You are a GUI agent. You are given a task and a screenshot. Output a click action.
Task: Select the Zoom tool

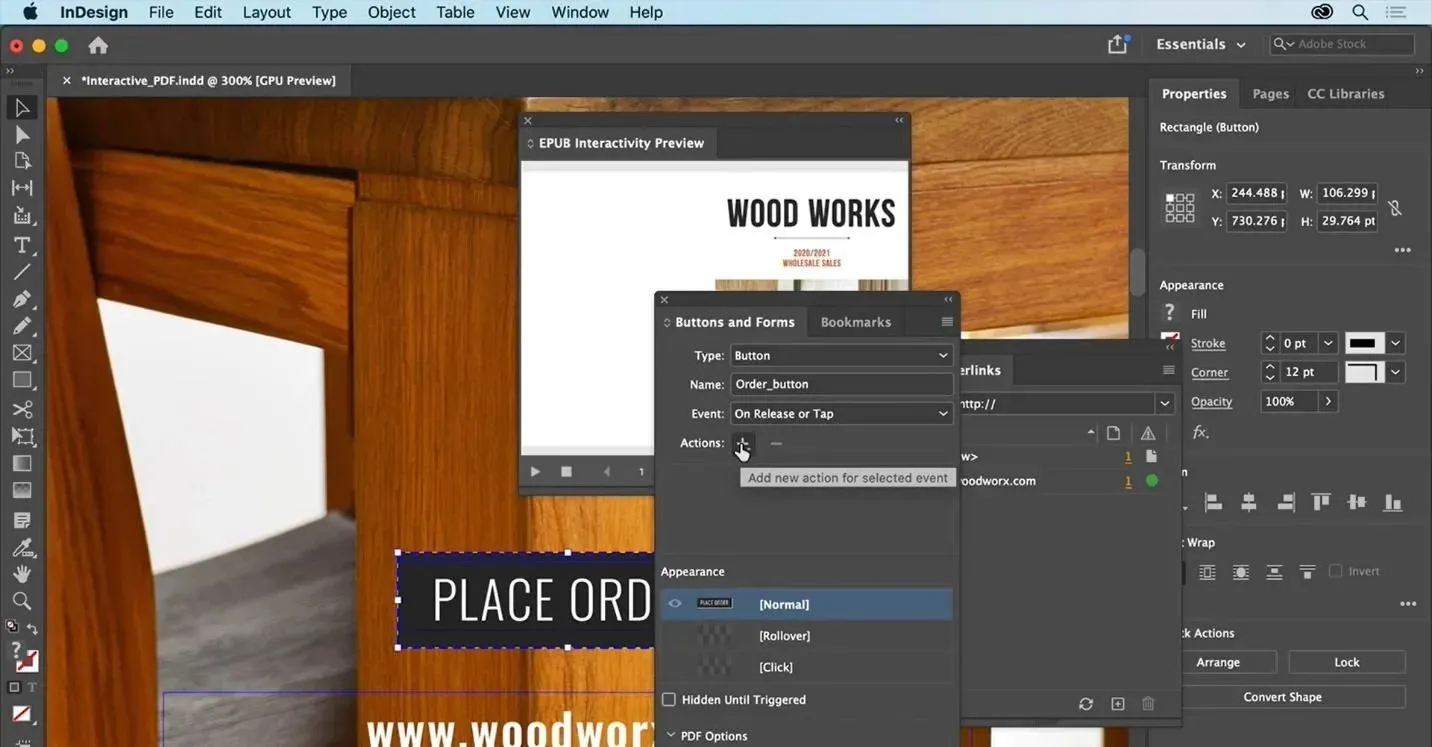pyautogui.click(x=21, y=600)
